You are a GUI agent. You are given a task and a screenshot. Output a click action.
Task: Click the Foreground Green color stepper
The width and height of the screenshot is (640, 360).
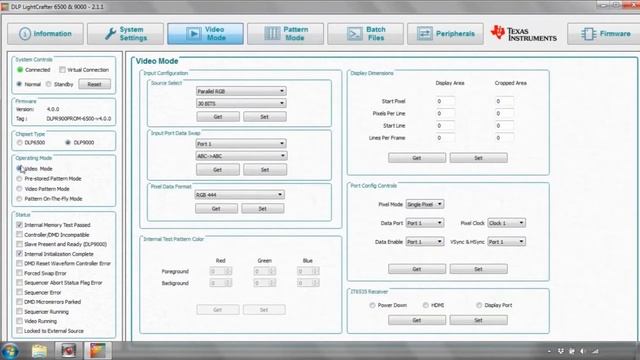point(264,271)
